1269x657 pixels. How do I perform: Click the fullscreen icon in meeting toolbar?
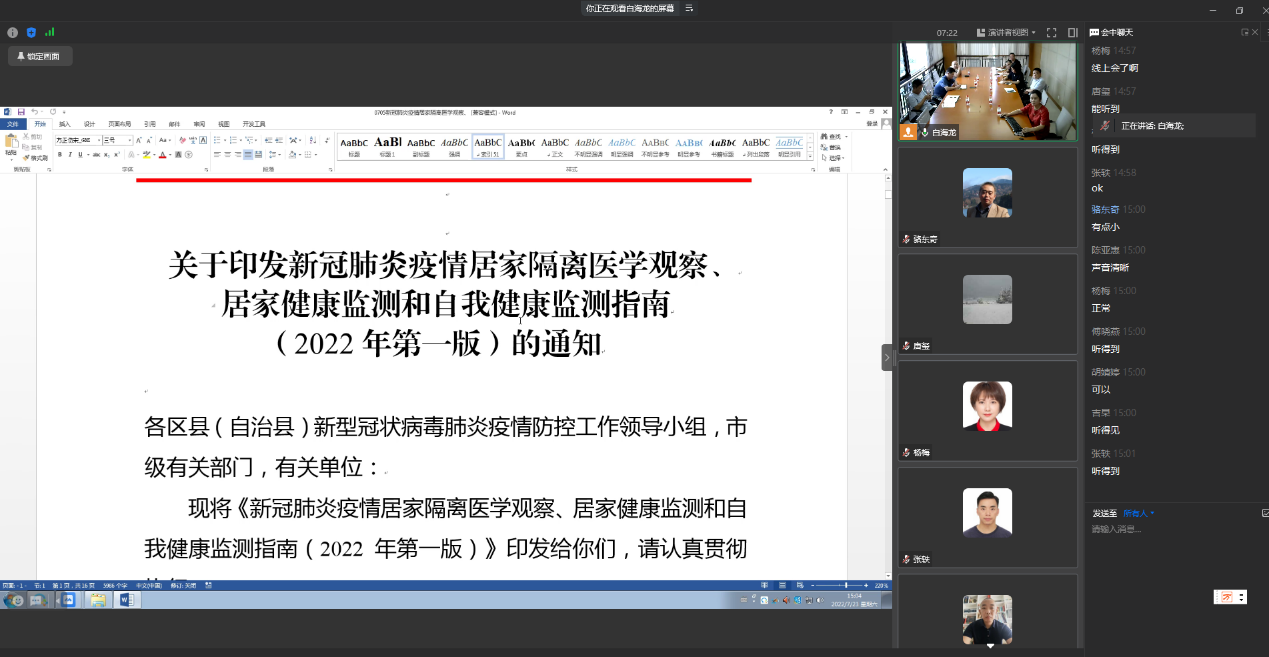1051,33
